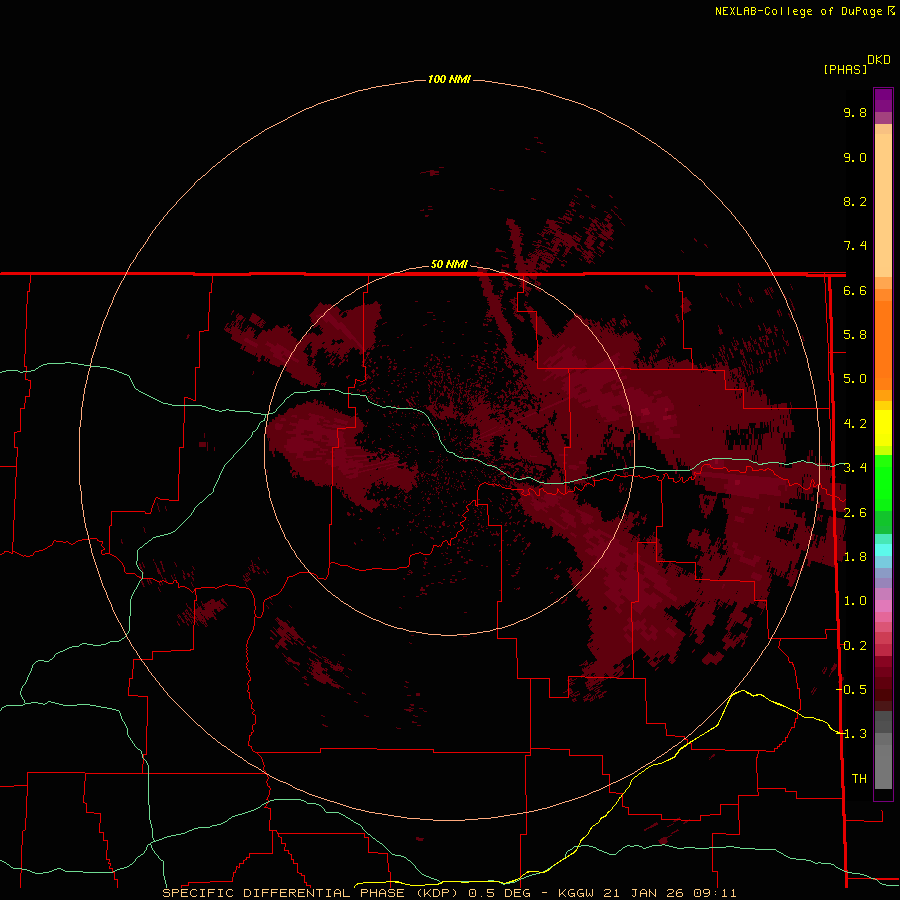This screenshot has height=900, width=900.
Task: Click the 100 NMI range ring label
Action: pyautogui.click(x=449, y=79)
